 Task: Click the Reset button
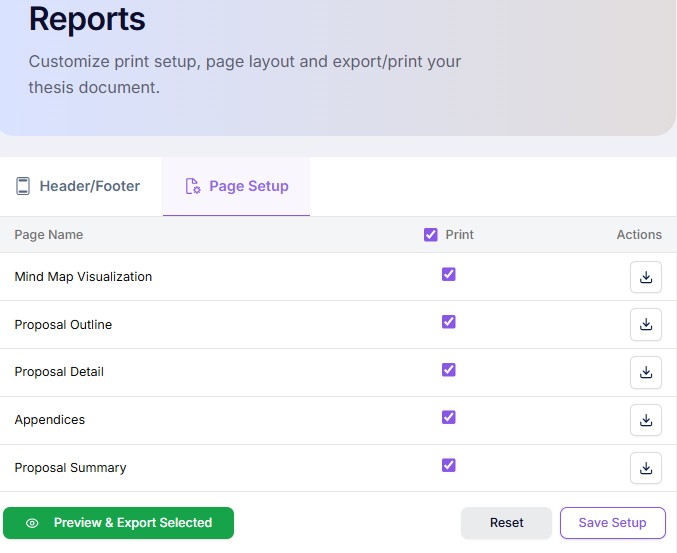[x=506, y=523]
